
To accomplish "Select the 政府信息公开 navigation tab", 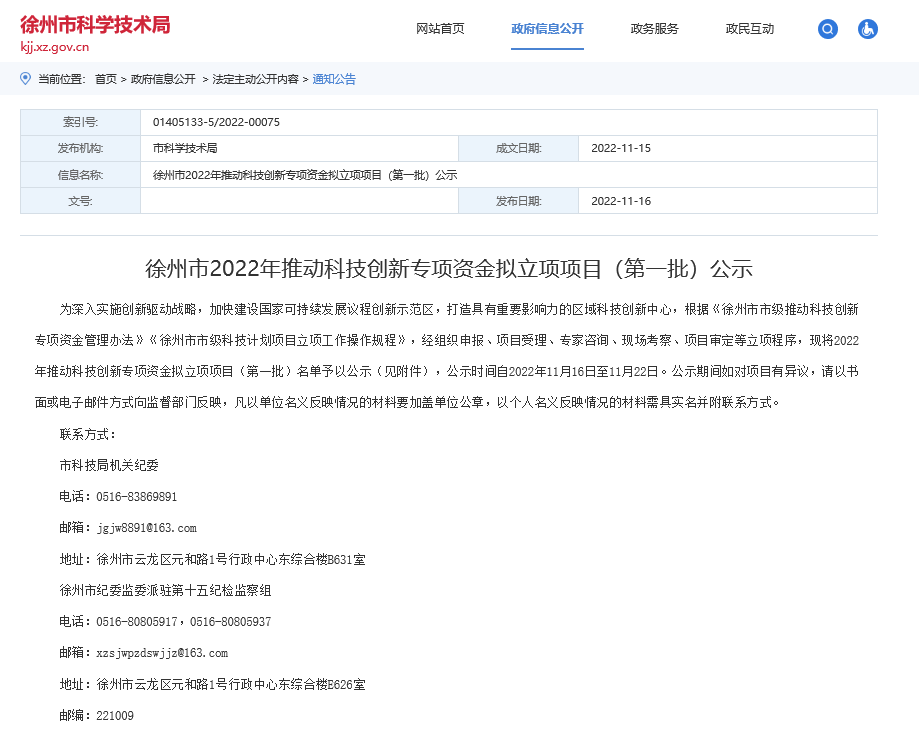I will 547,29.
